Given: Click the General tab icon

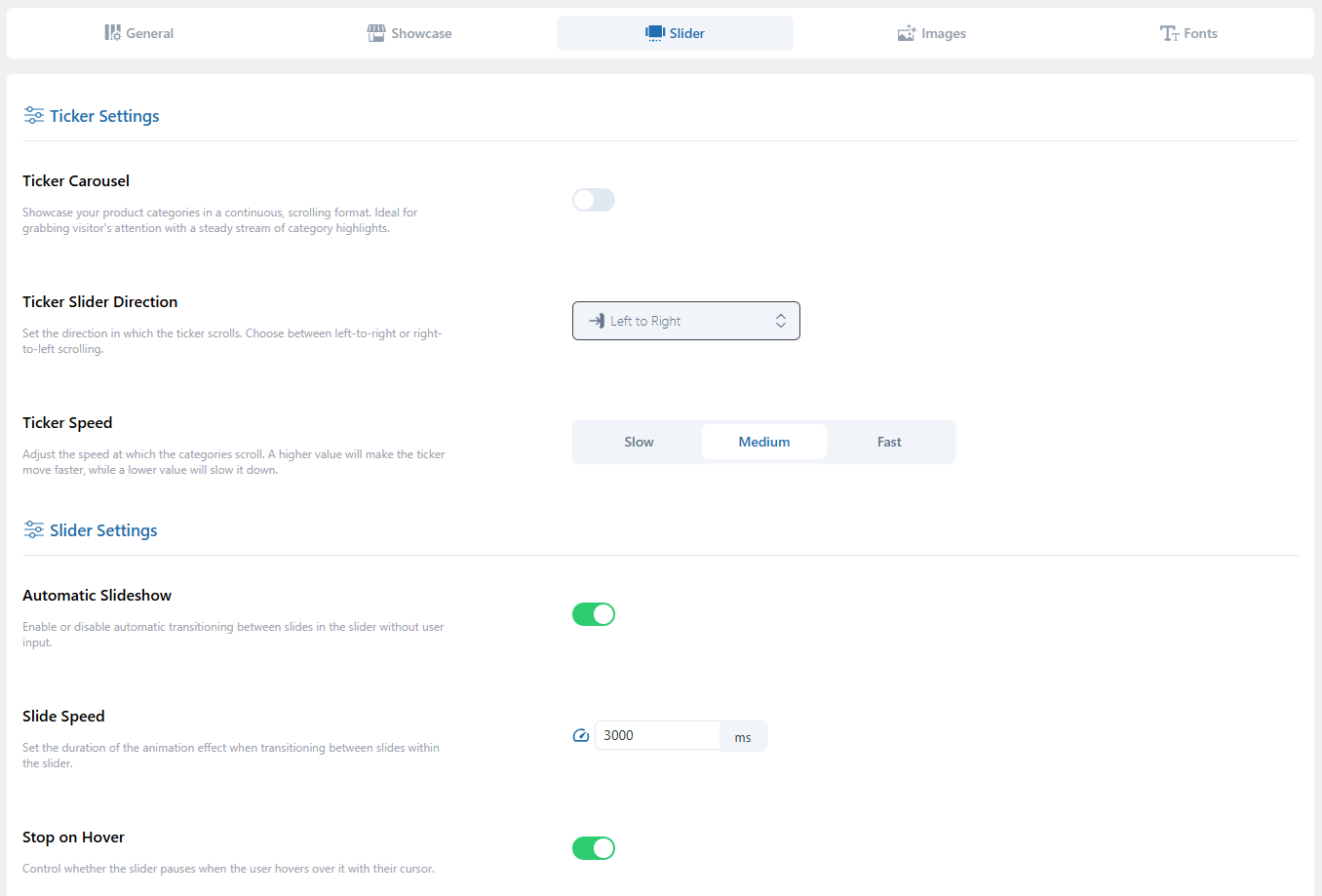Looking at the screenshot, I should (113, 33).
